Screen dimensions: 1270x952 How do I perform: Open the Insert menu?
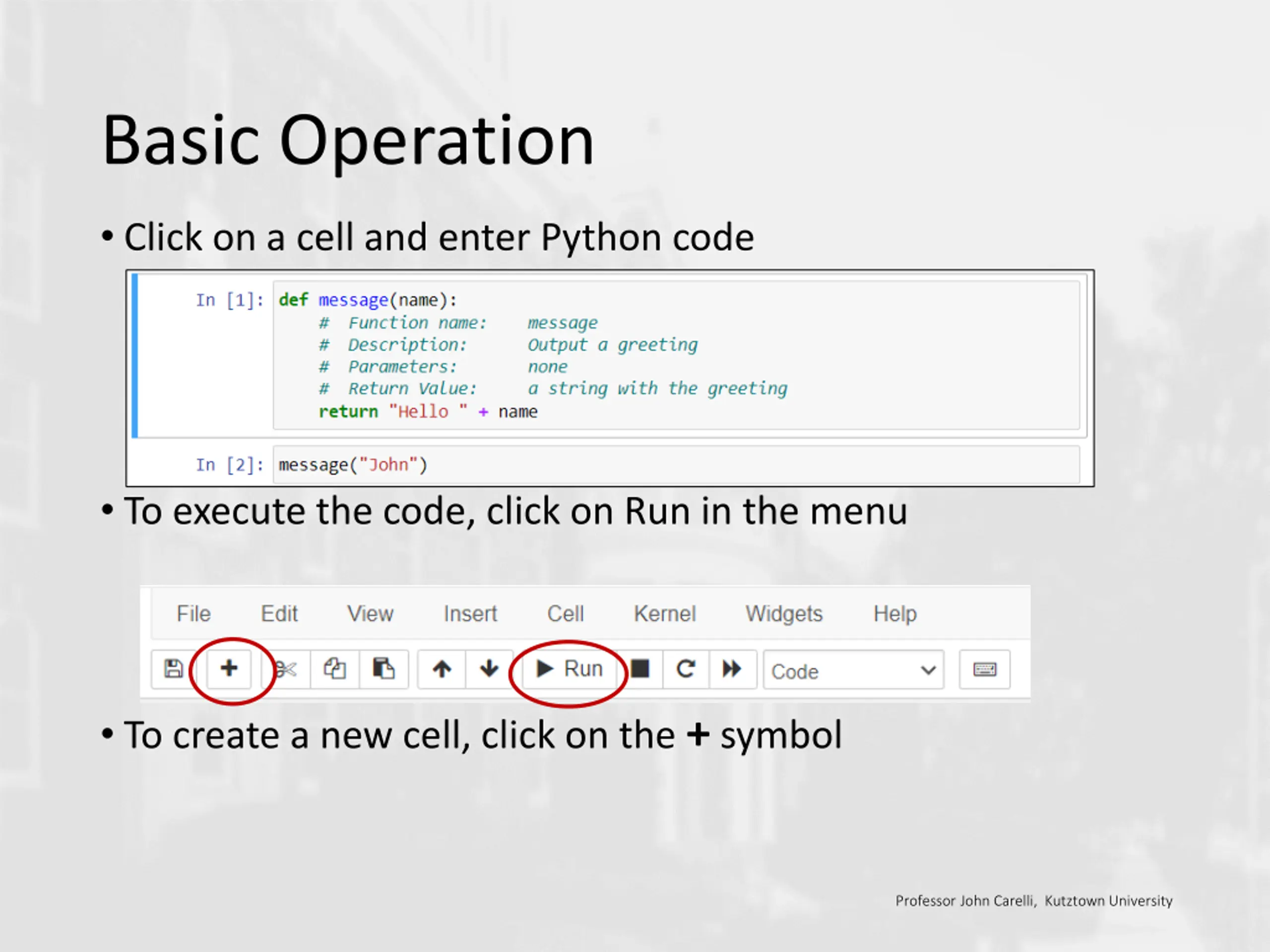pyautogui.click(x=470, y=614)
